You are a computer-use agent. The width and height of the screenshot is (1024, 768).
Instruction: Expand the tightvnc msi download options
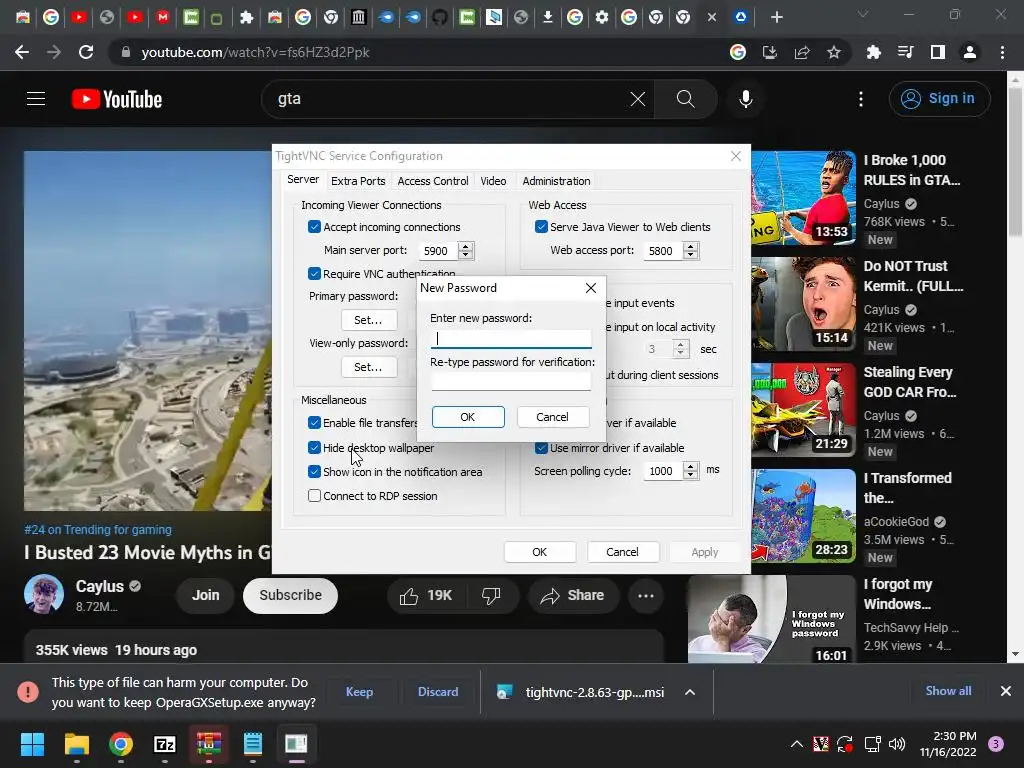coord(690,692)
